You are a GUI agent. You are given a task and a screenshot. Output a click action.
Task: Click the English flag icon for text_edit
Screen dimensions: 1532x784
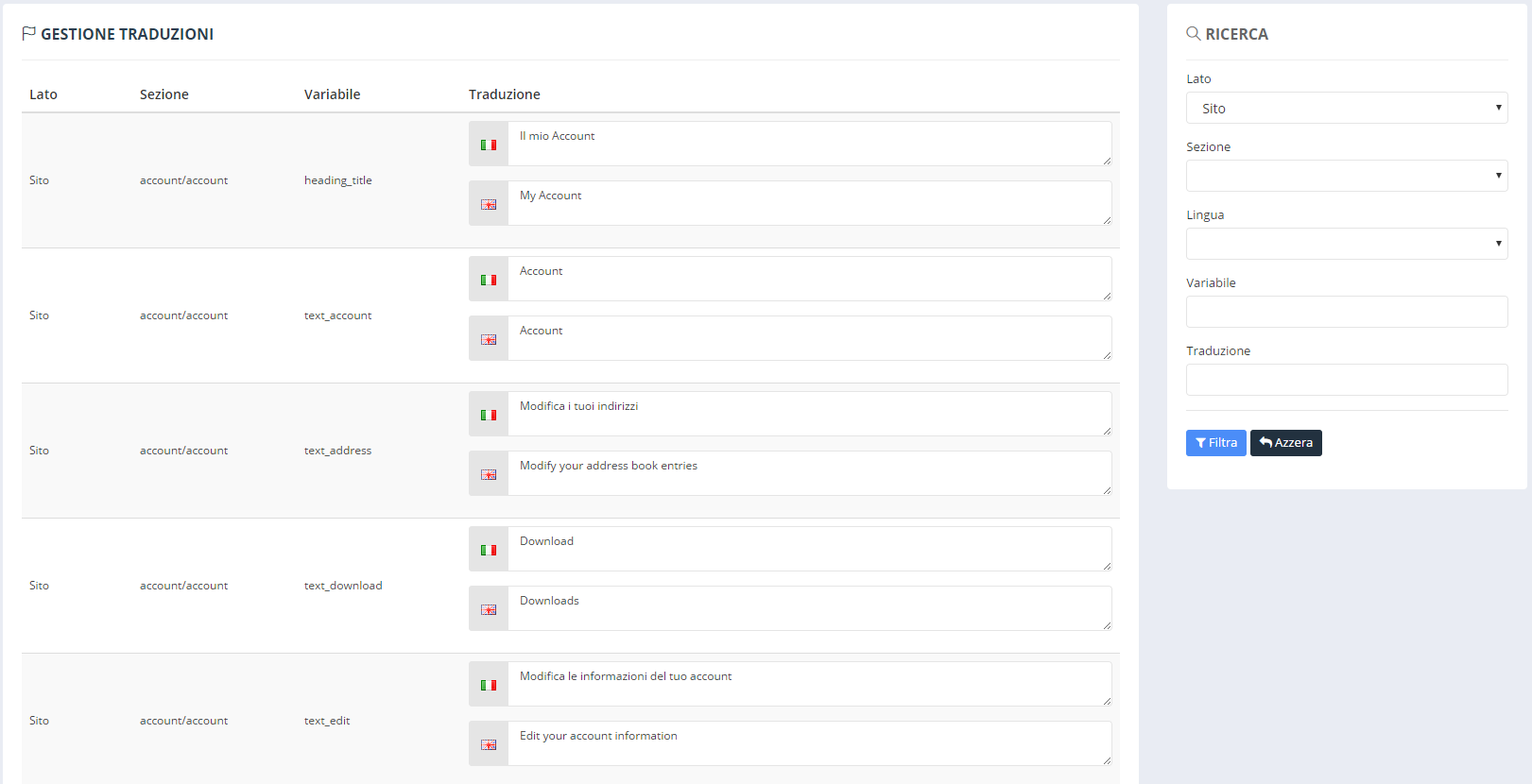click(489, 744)
